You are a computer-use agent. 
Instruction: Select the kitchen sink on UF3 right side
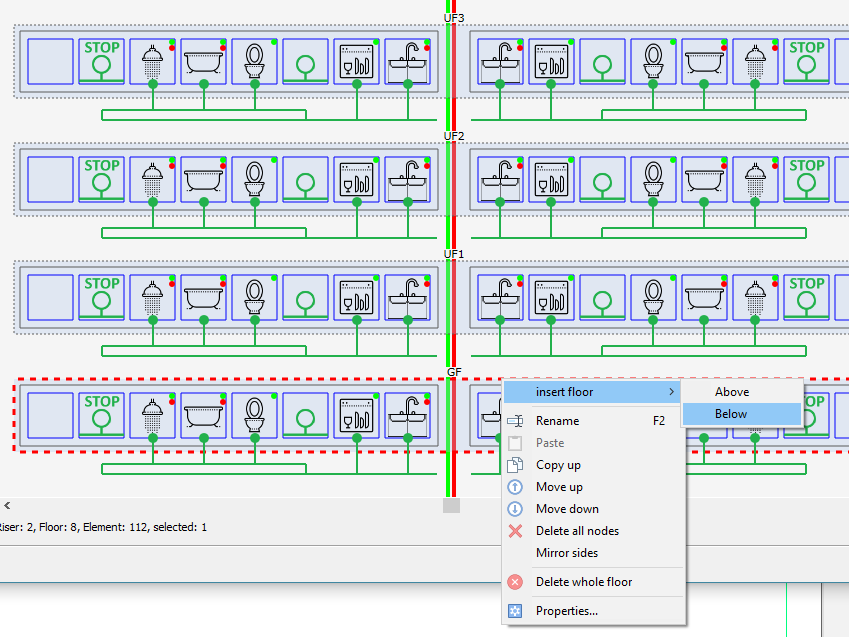click(500, 62)
